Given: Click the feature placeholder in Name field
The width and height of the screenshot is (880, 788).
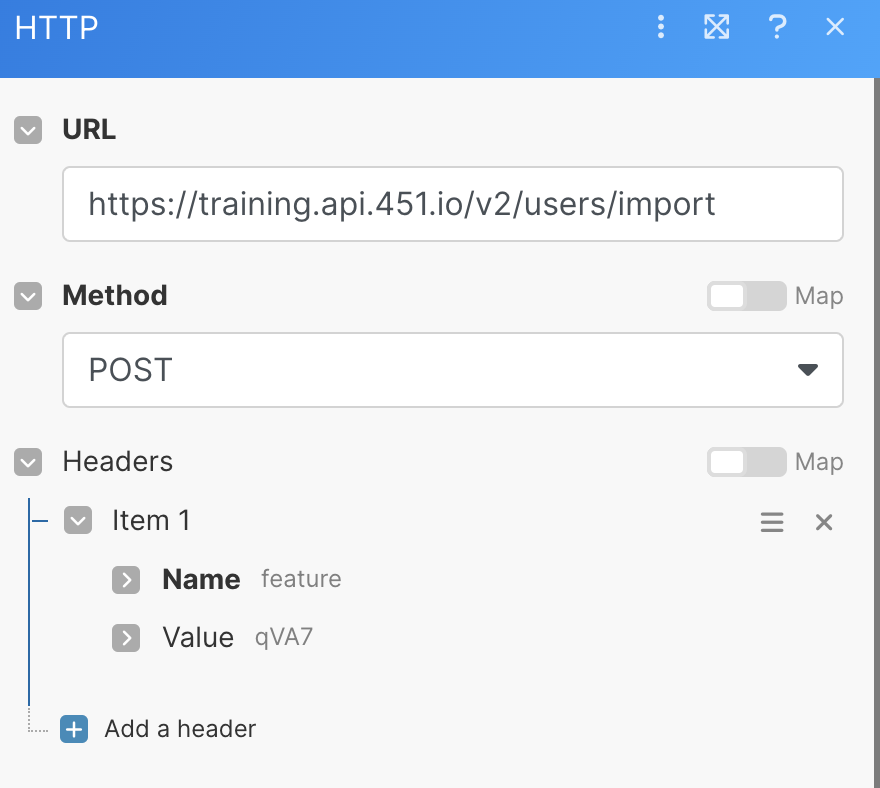Looking at the screenshot, I should 301,579.
